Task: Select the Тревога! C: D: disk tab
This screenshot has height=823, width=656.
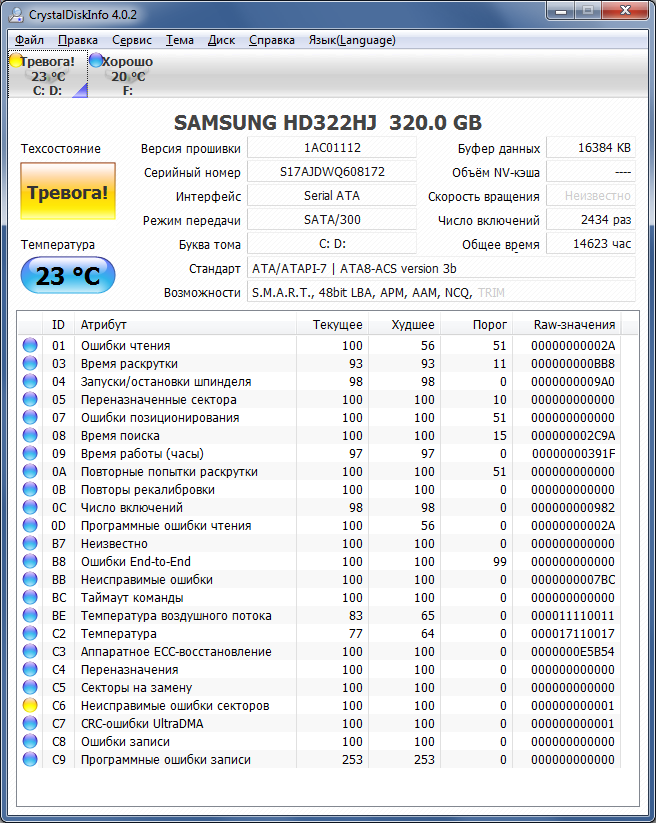Action: point(48,75)
